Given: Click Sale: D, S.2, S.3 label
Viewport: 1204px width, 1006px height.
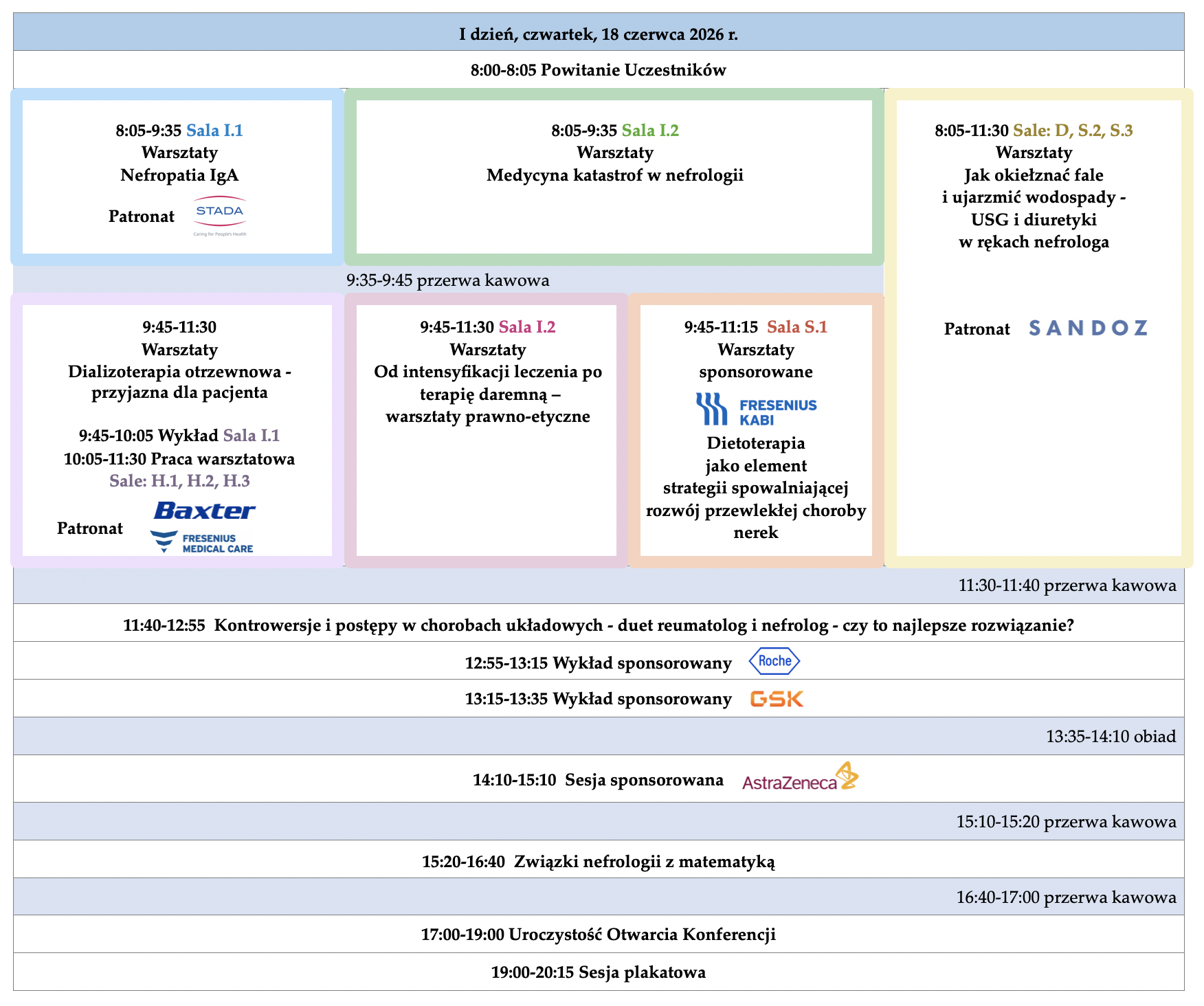Looking at the screenshot, I should coord(1073,131).
